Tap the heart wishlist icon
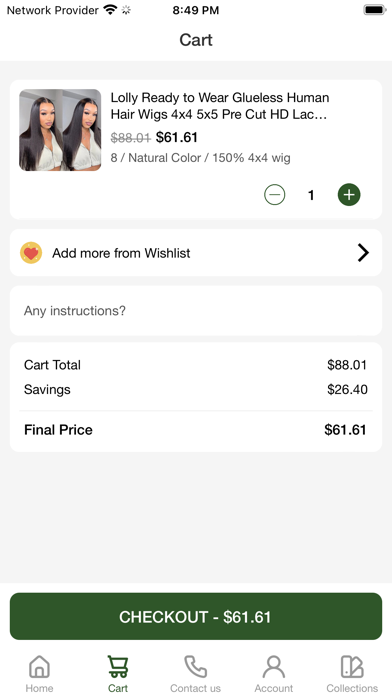 click(31, 253)
